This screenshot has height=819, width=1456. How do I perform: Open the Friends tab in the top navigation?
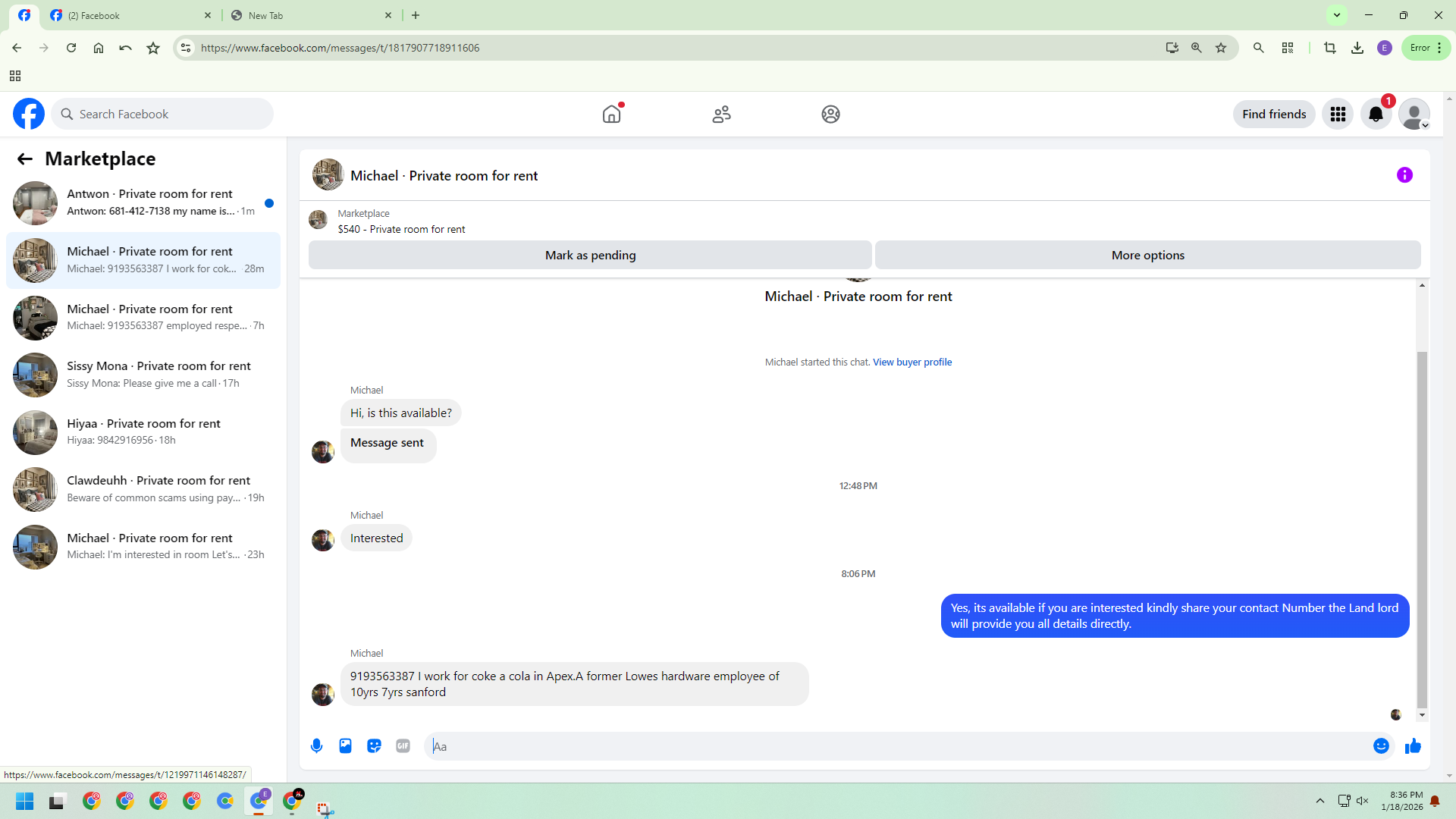click(x=721, y=115)
